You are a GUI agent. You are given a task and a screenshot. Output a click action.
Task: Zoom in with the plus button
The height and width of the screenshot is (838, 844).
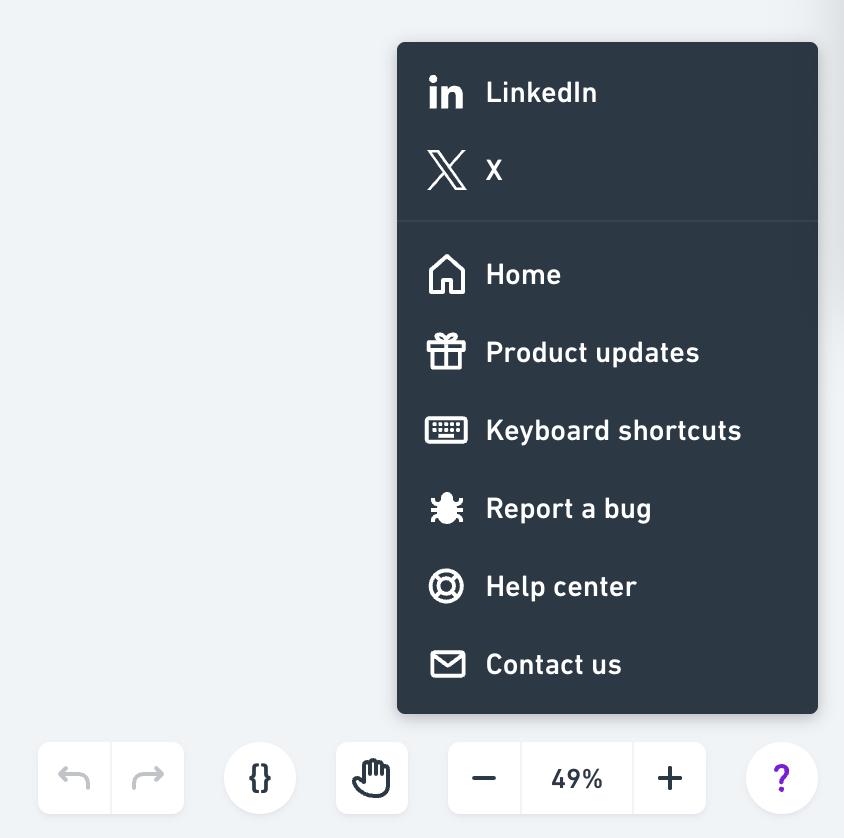670,778
